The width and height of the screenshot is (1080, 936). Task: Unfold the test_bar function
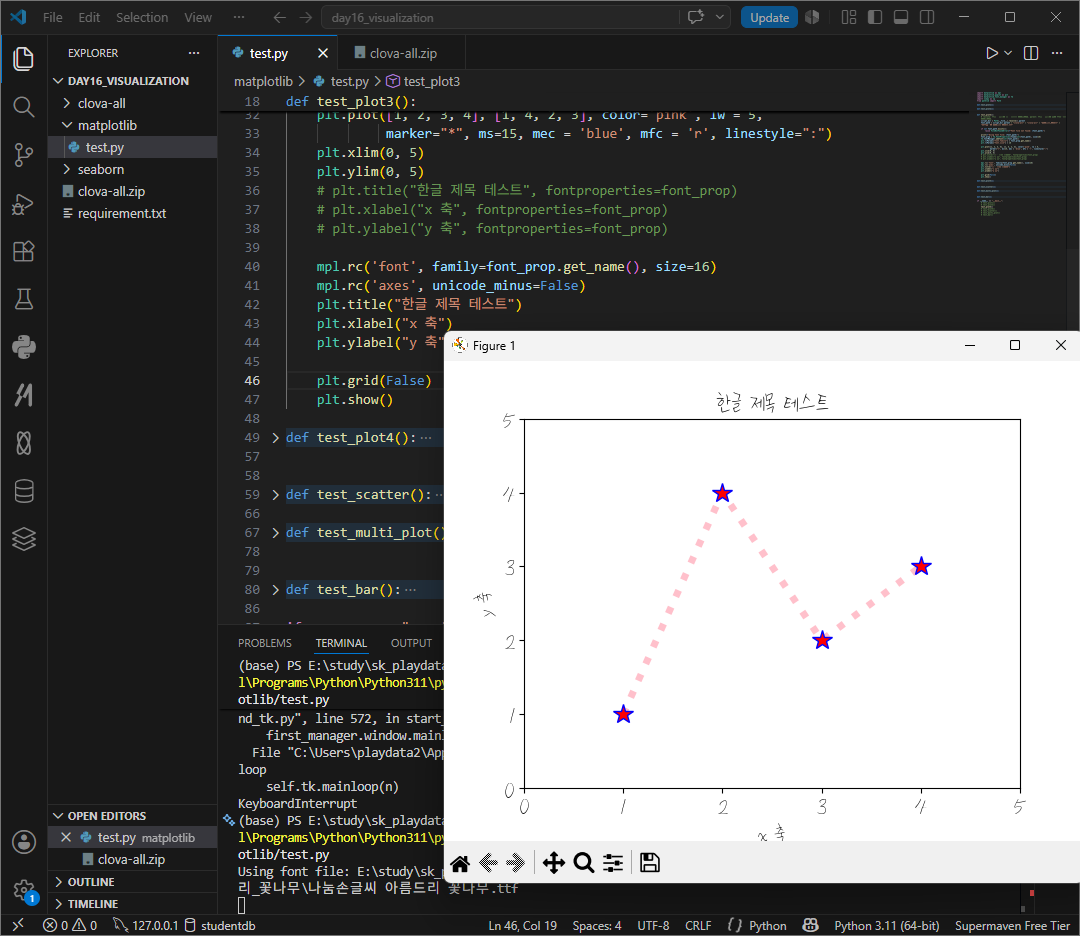click(276, 590)
